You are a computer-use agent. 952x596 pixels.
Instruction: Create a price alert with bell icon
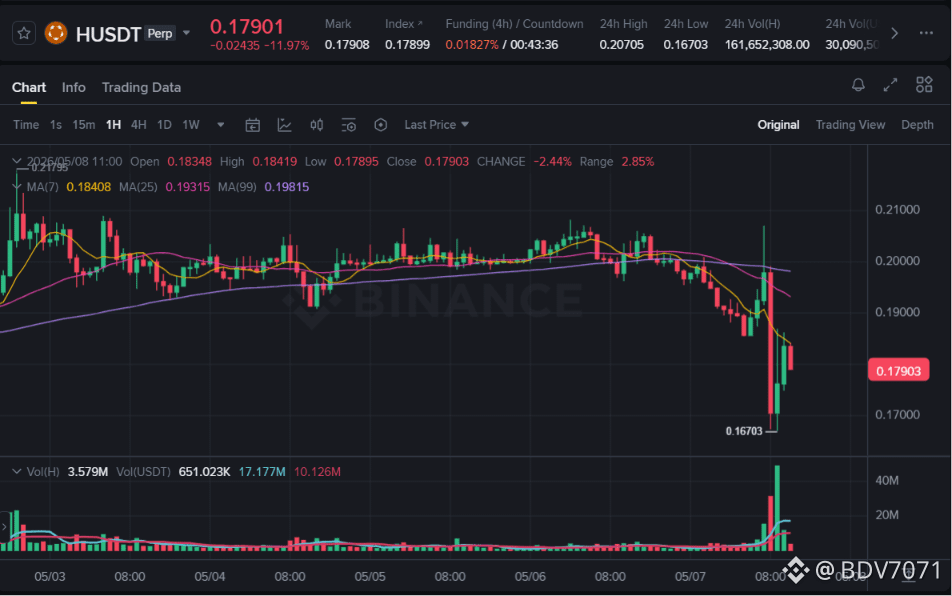858,85
